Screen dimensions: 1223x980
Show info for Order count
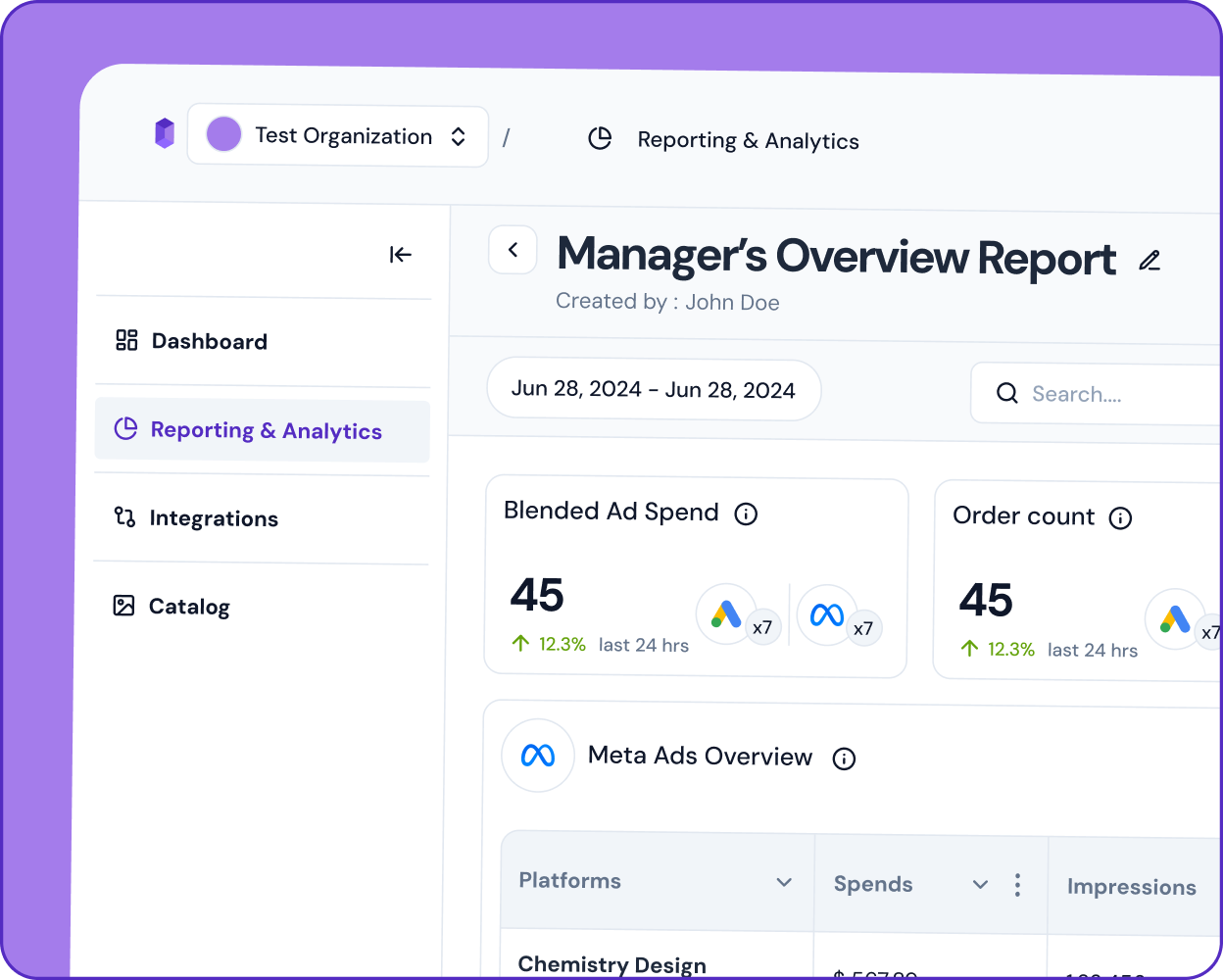tap(1120, 518)
